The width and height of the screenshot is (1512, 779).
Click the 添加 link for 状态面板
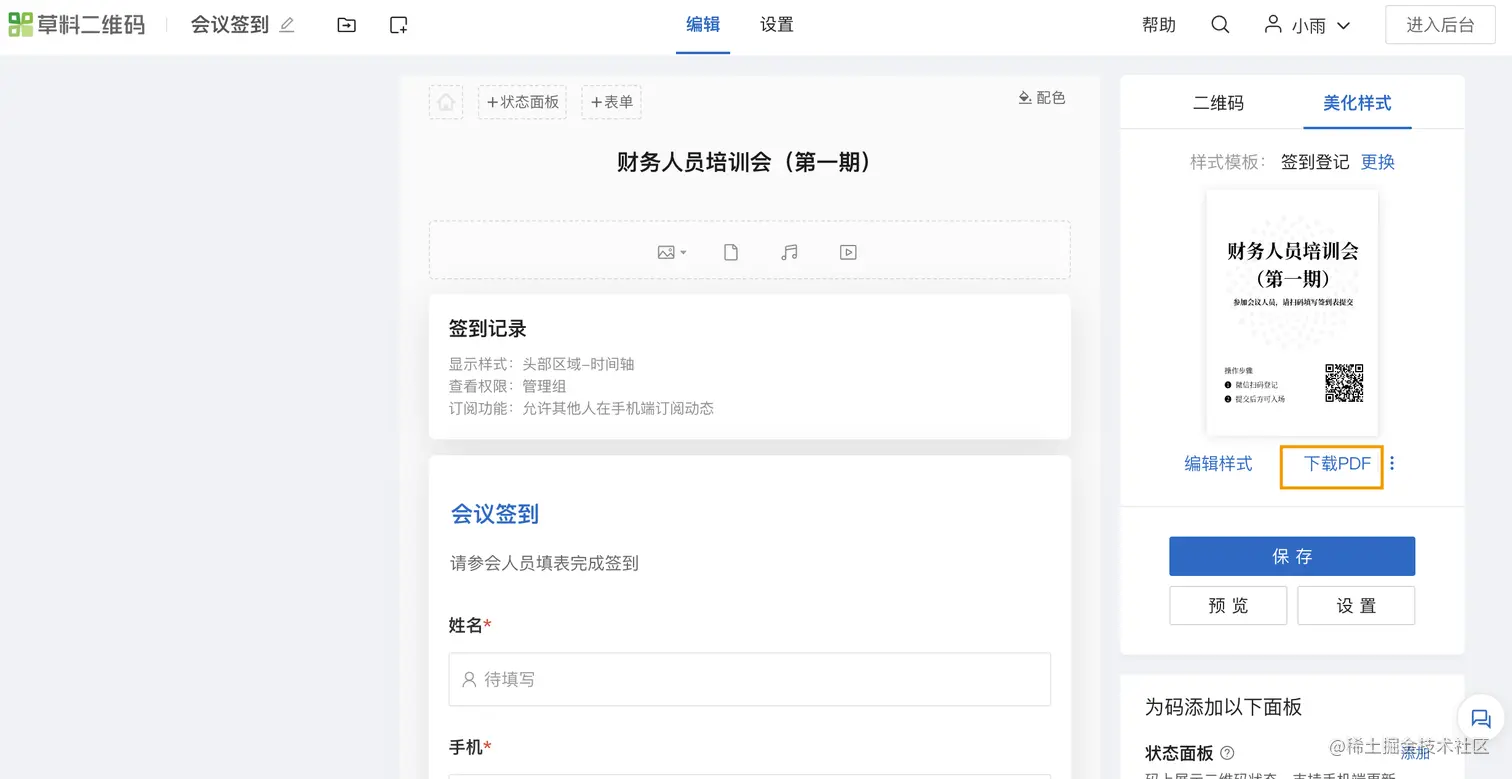[x=1415, y=753]
